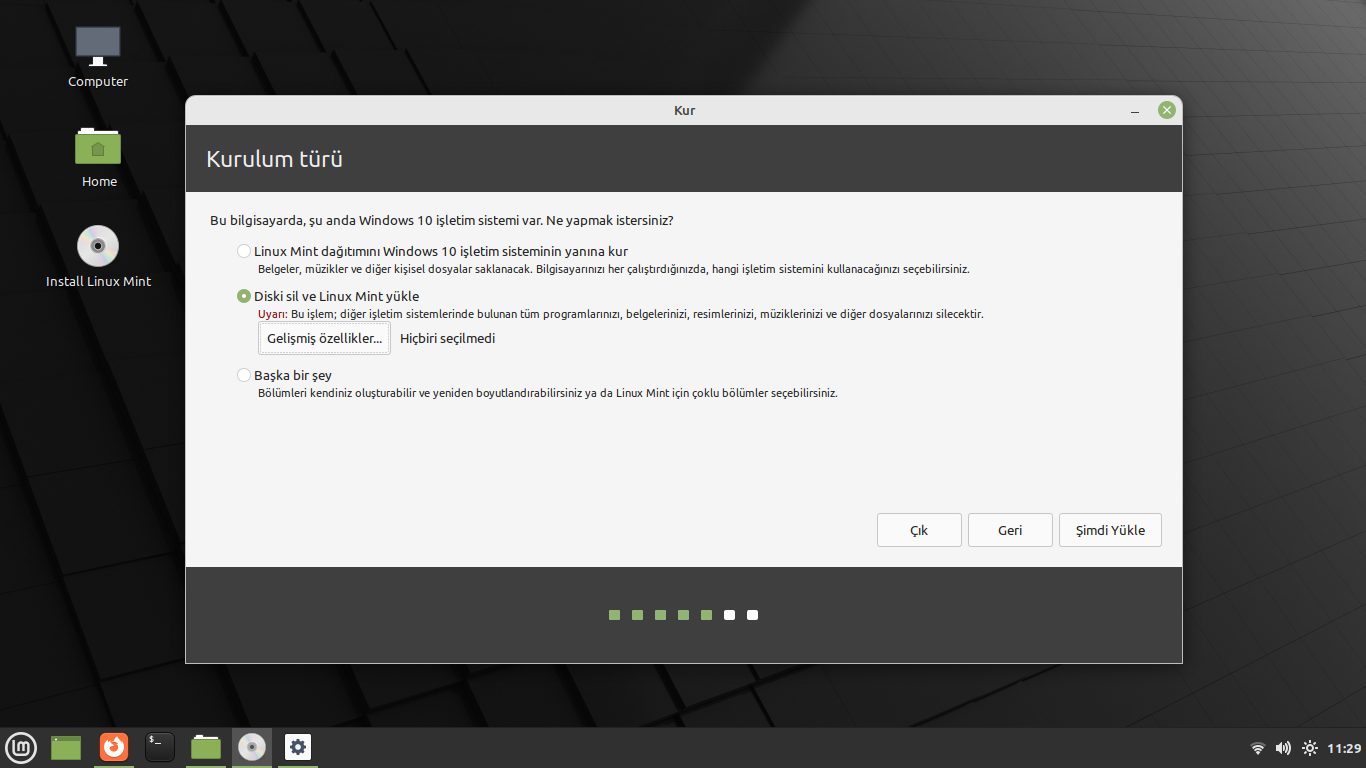Open the Home folder desktop icon
The width and height of the screenshot is (1366, 768).
click(99, 157)
